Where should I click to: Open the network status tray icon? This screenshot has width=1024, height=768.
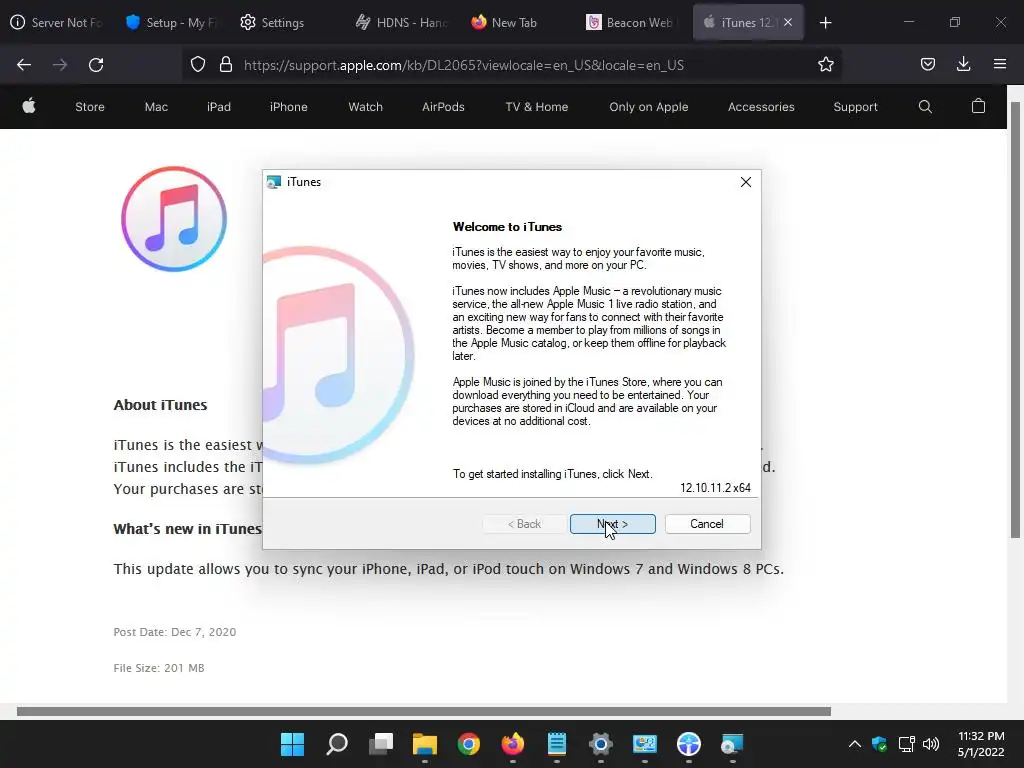tap(906, 744)
